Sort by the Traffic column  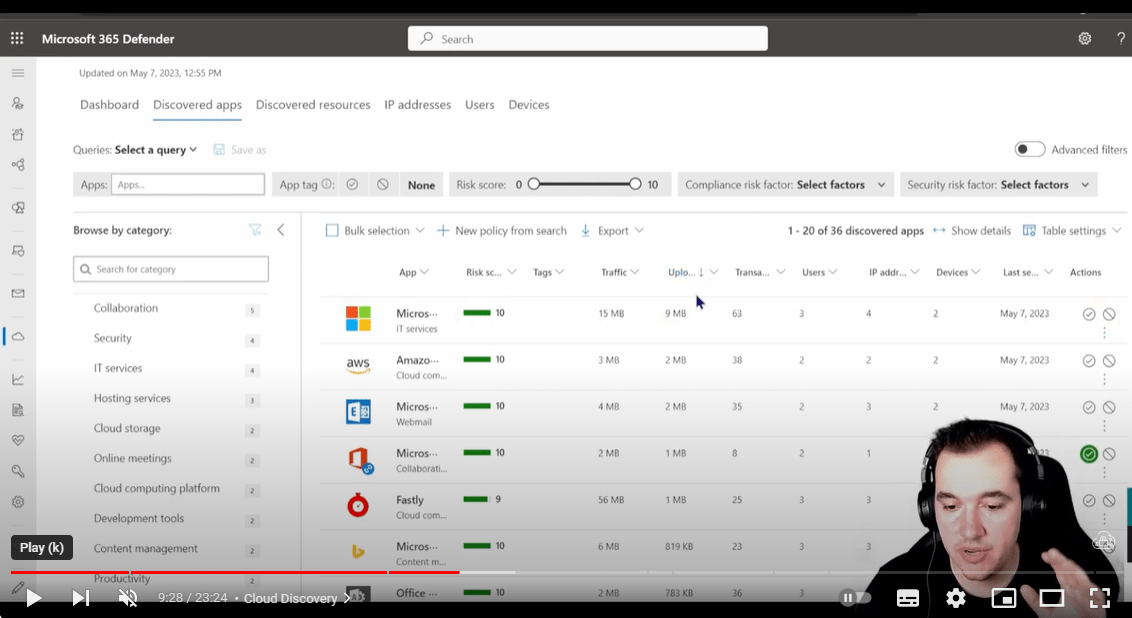(614, 272)
